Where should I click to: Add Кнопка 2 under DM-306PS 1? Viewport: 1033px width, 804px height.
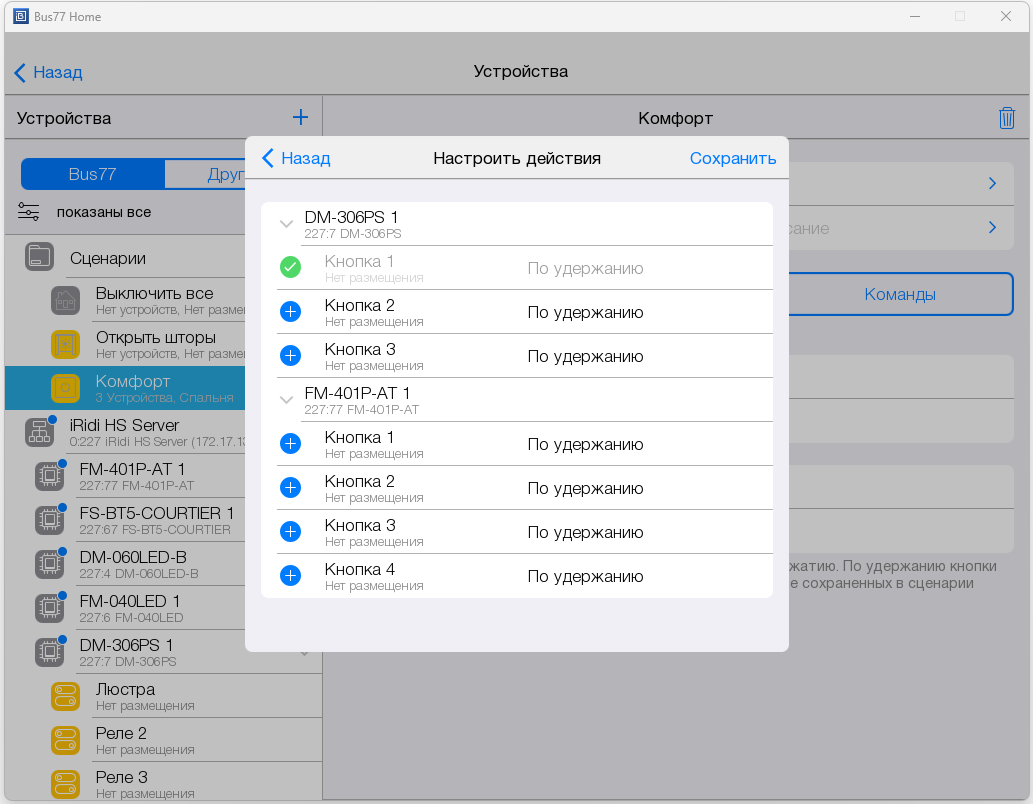(x=290, y=312)
